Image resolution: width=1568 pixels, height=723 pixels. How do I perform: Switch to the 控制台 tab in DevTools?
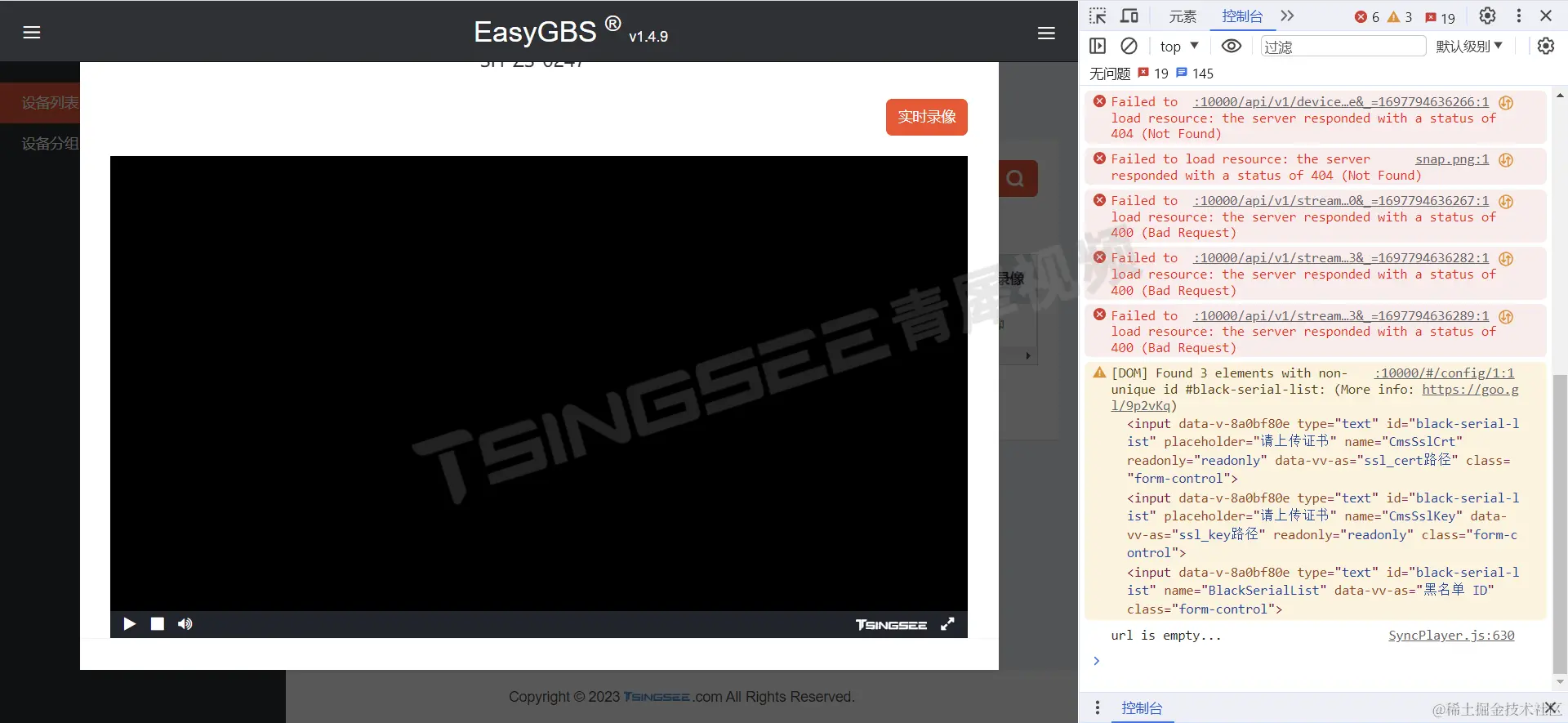[1242, 16]
